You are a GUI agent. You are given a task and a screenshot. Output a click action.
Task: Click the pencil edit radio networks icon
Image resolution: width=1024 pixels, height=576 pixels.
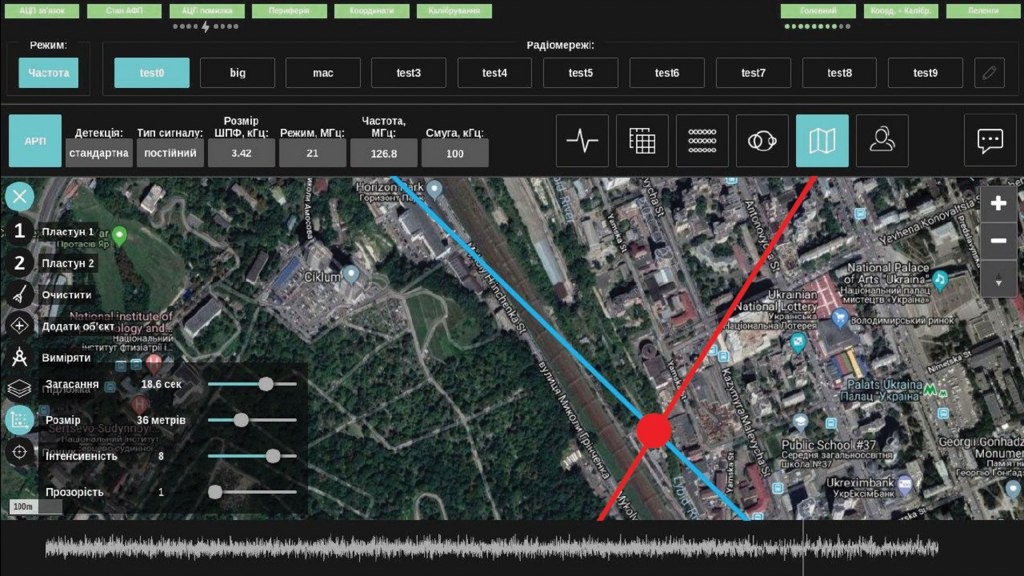pyautogui.click(x=989, y=73)
